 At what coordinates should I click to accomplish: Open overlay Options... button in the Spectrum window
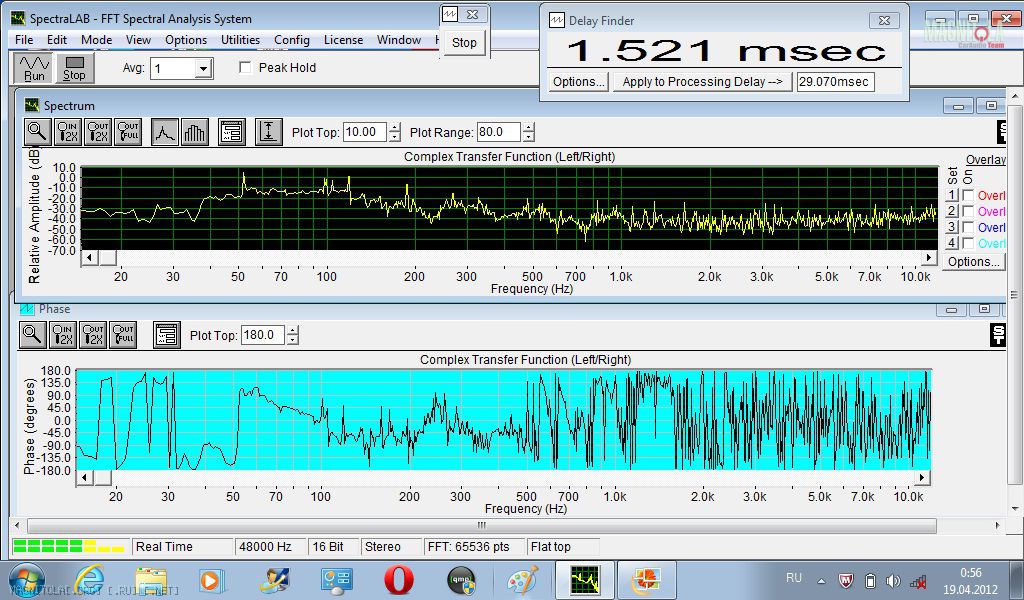click(x=974, y=262)
